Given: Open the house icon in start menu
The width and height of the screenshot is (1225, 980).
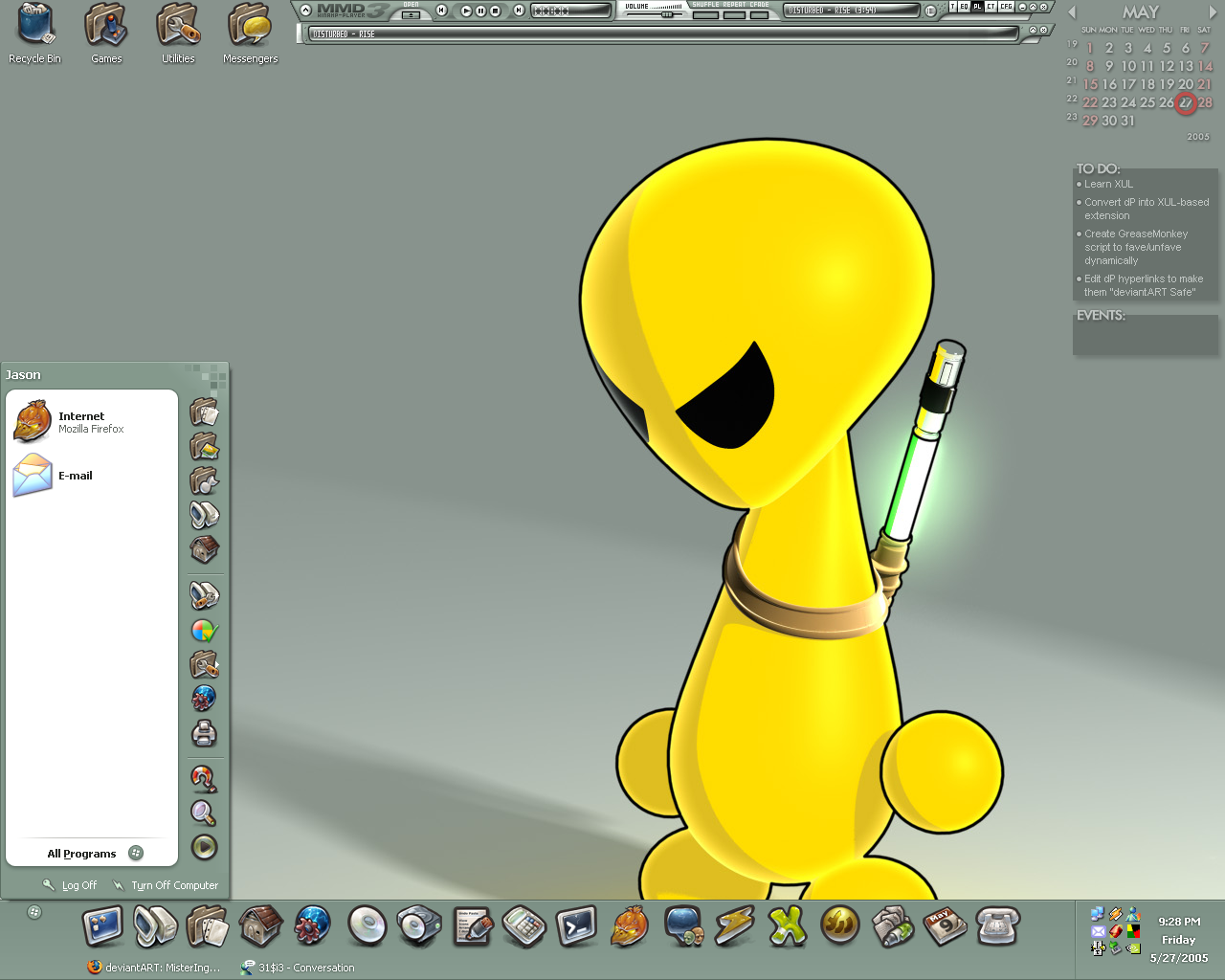Looking at the screenshot, I should click(204, 549).
